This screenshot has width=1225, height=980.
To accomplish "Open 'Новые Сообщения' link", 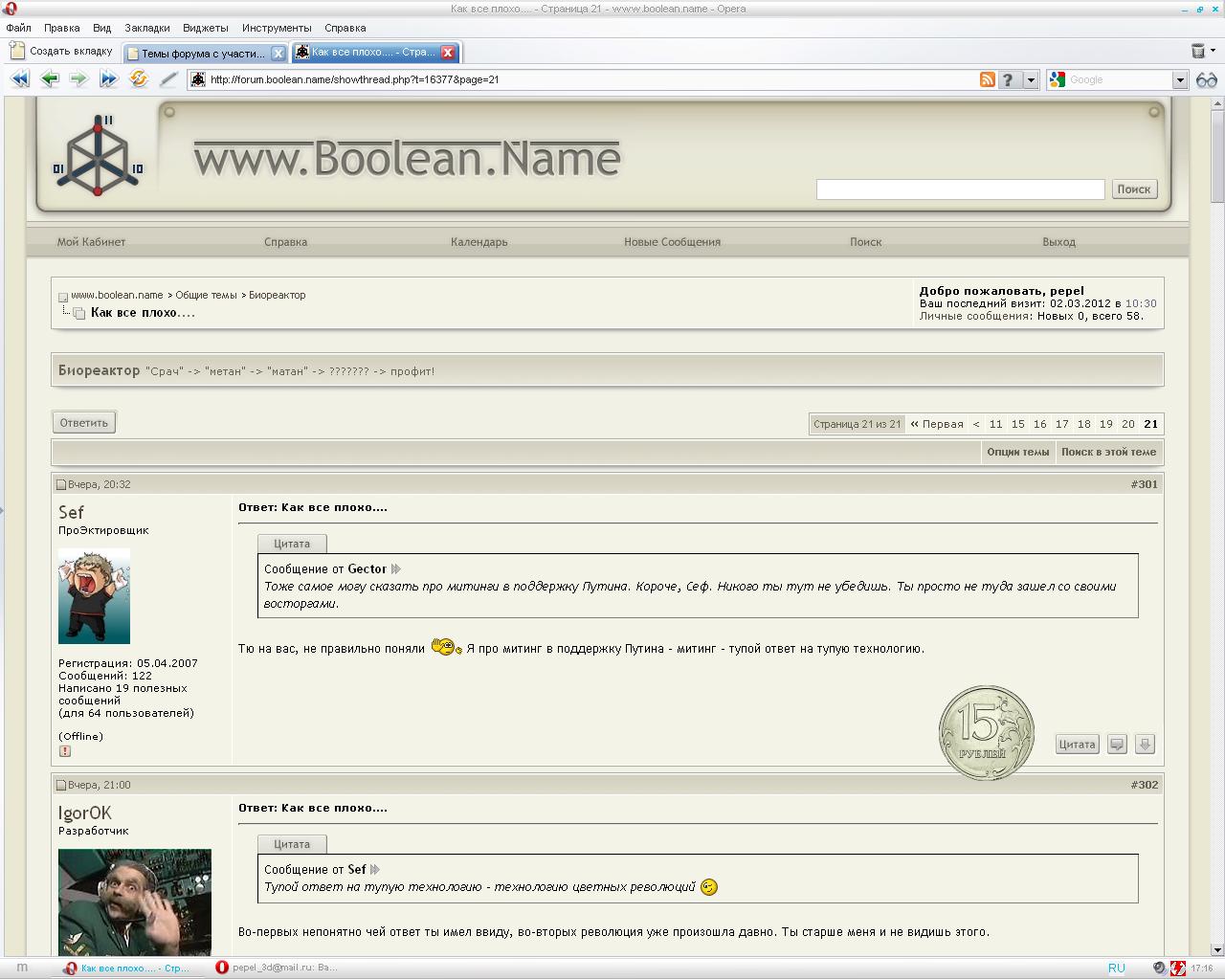I will point(672,242).
